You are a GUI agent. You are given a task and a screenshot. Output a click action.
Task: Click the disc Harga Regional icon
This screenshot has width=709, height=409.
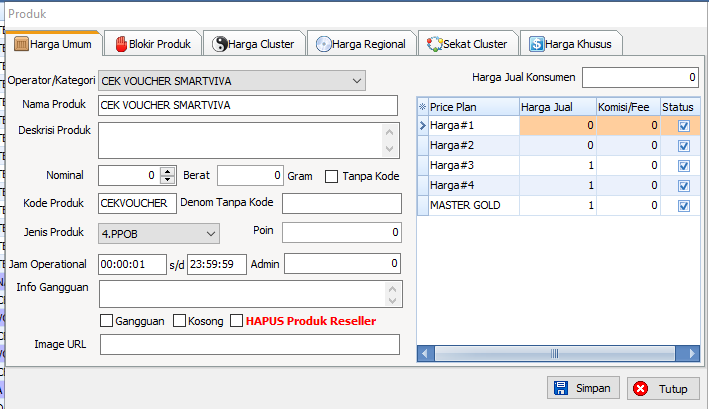323,44
